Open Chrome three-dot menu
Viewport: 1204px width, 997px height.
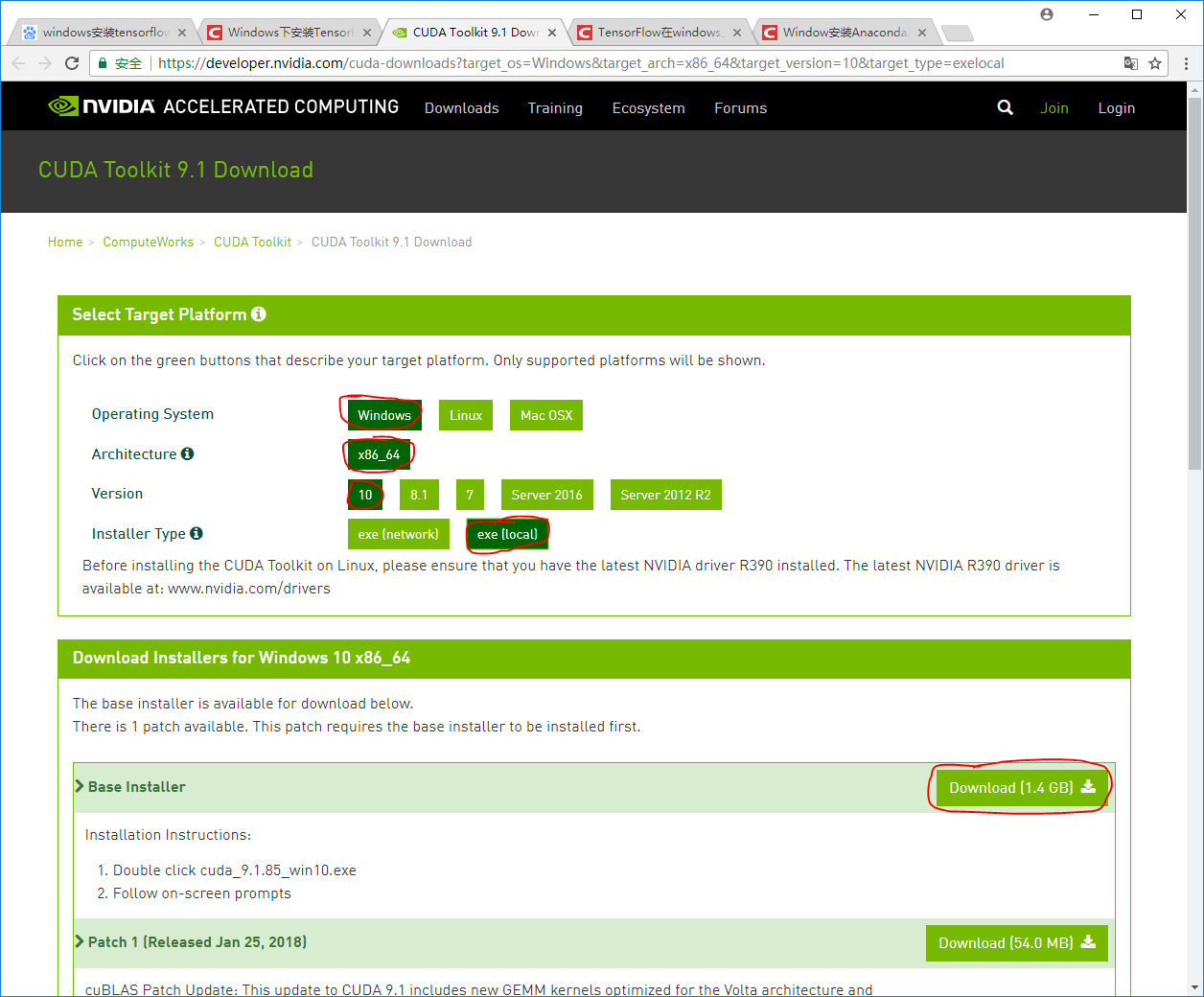pos(1187,63)
